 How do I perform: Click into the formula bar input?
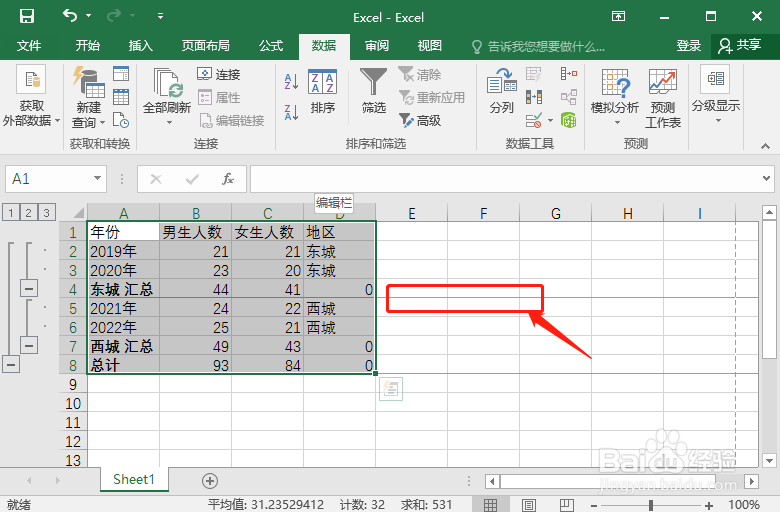tap(505, 179)
